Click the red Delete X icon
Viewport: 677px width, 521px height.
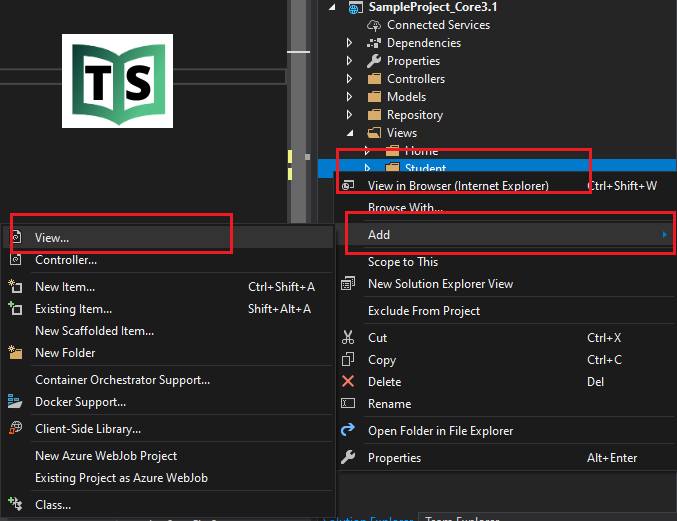pos(348,381)
